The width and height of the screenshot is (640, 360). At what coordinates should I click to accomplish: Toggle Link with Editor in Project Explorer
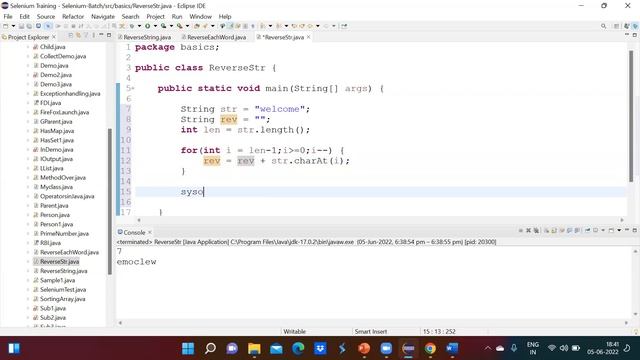[78, 36]
